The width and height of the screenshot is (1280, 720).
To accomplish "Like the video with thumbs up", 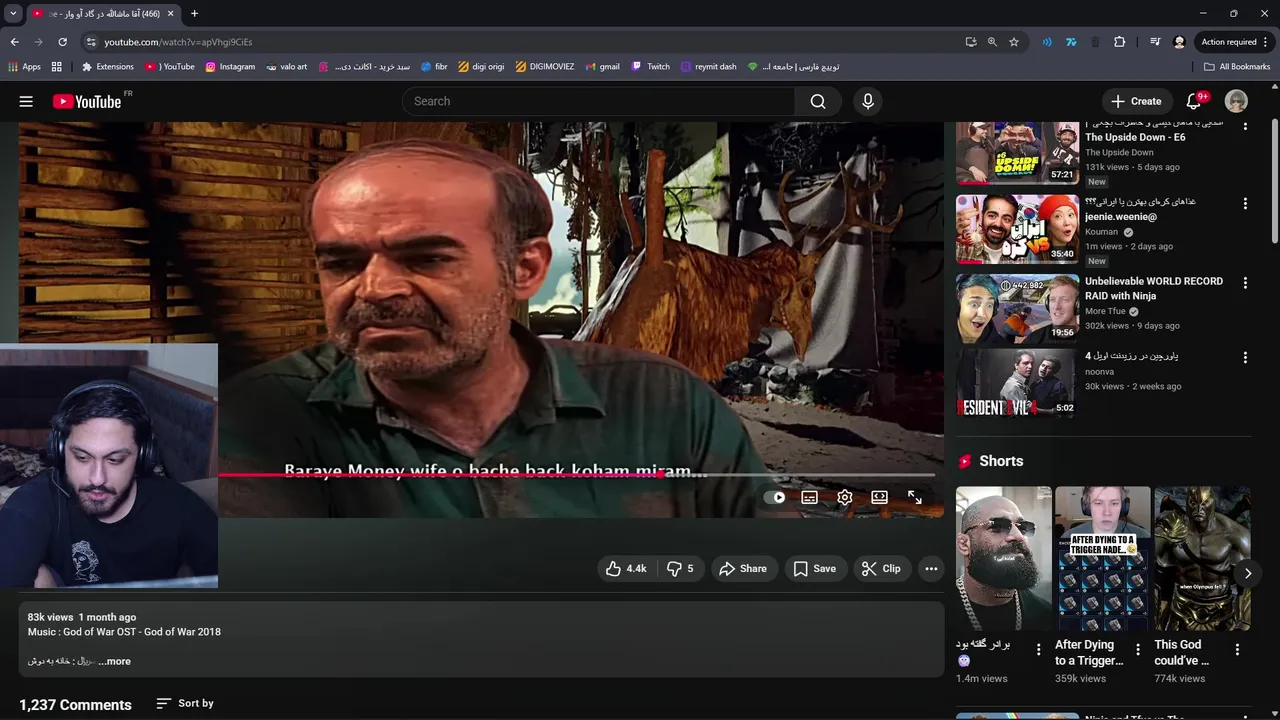I will coord(626,568).
